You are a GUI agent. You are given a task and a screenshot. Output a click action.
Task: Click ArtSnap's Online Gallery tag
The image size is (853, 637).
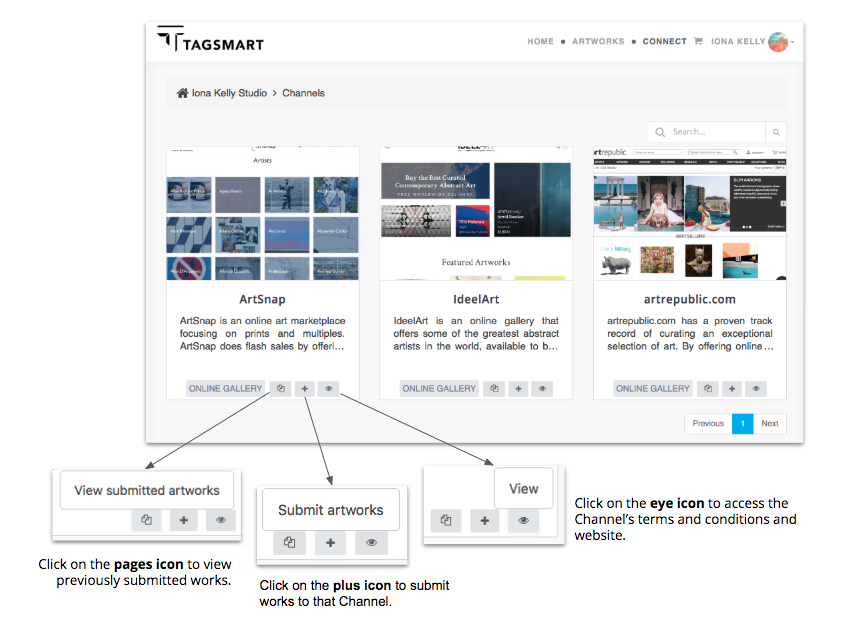tap(225, 388)
